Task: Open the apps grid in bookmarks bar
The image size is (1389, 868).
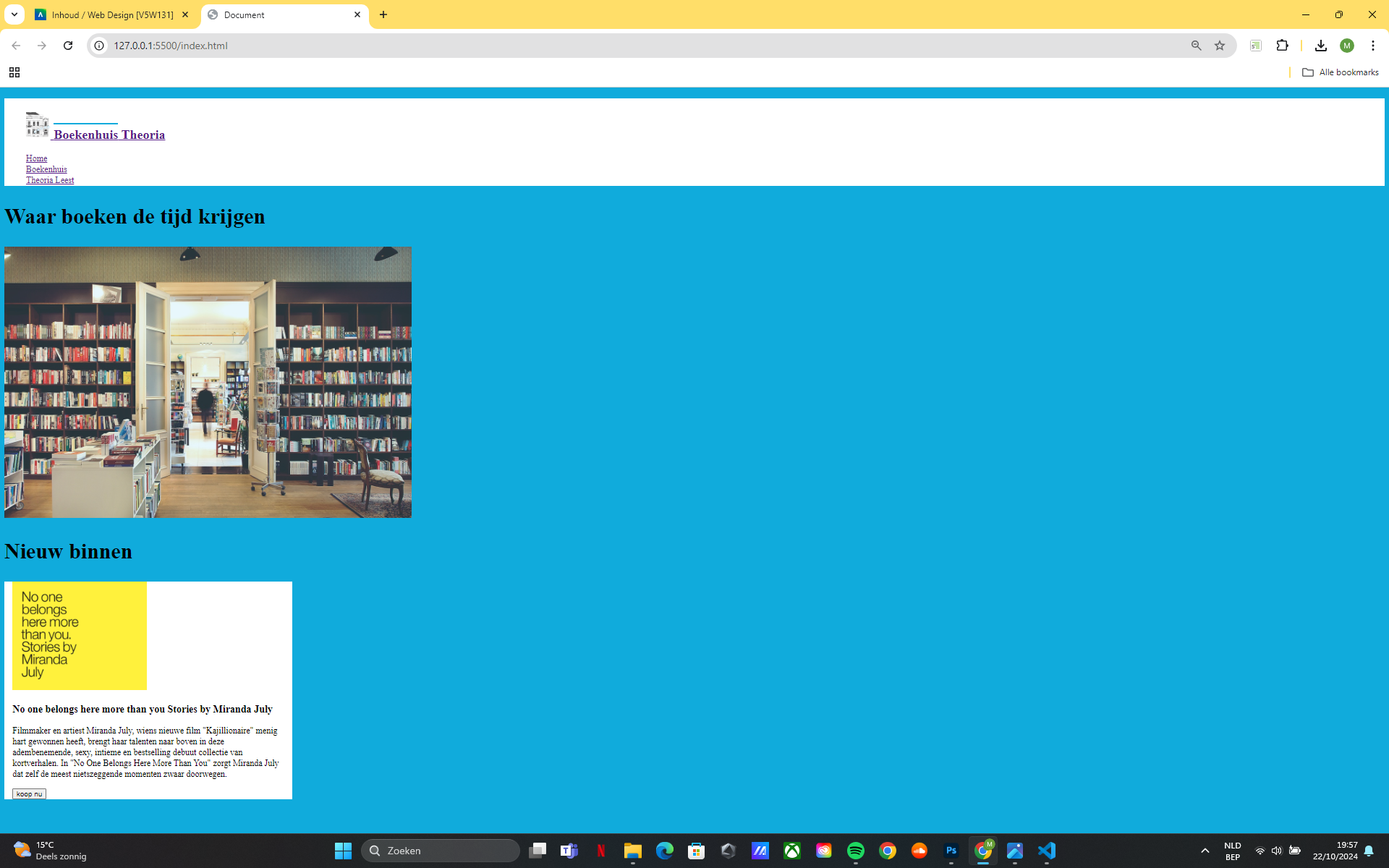Action: 14,72
